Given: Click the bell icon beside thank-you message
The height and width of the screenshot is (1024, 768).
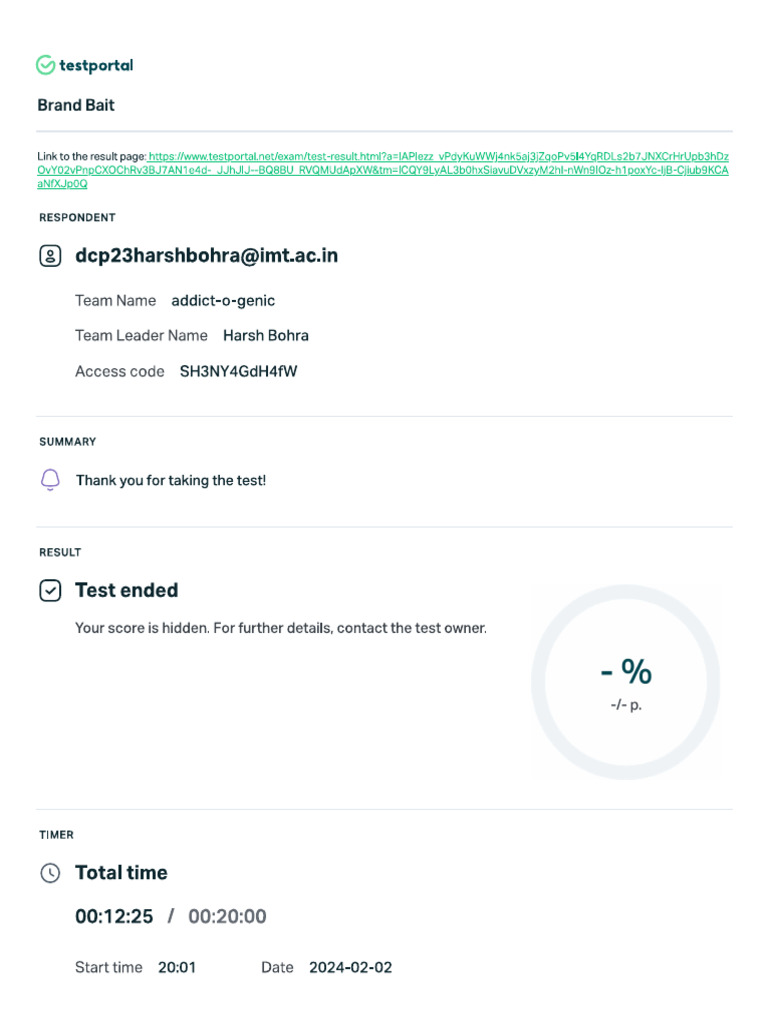Looking at the screenshot, I should (50, 481).
